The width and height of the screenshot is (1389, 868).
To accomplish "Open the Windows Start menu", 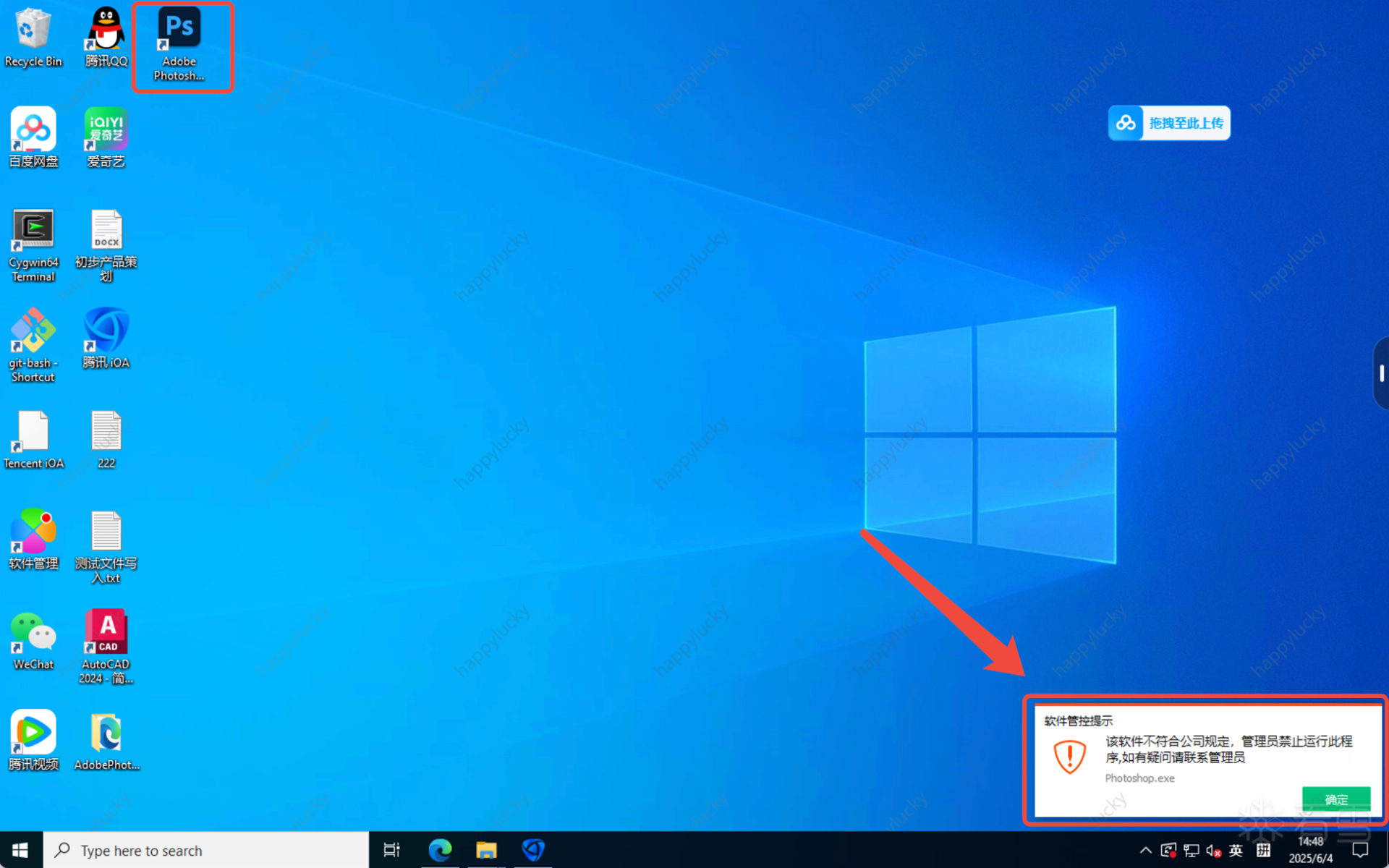I will [x=20, y=851].
